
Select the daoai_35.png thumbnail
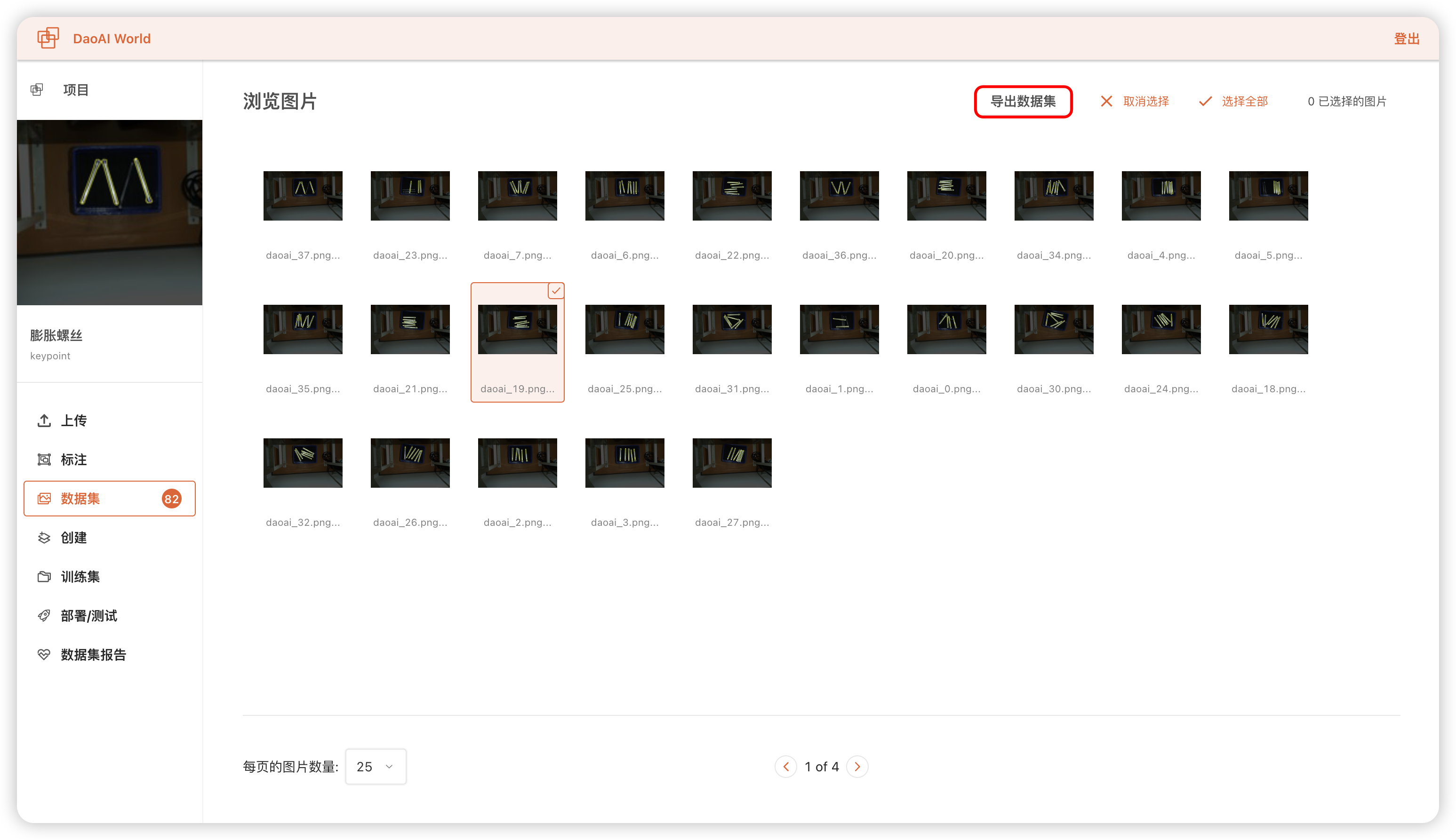(x=303, y=329)
